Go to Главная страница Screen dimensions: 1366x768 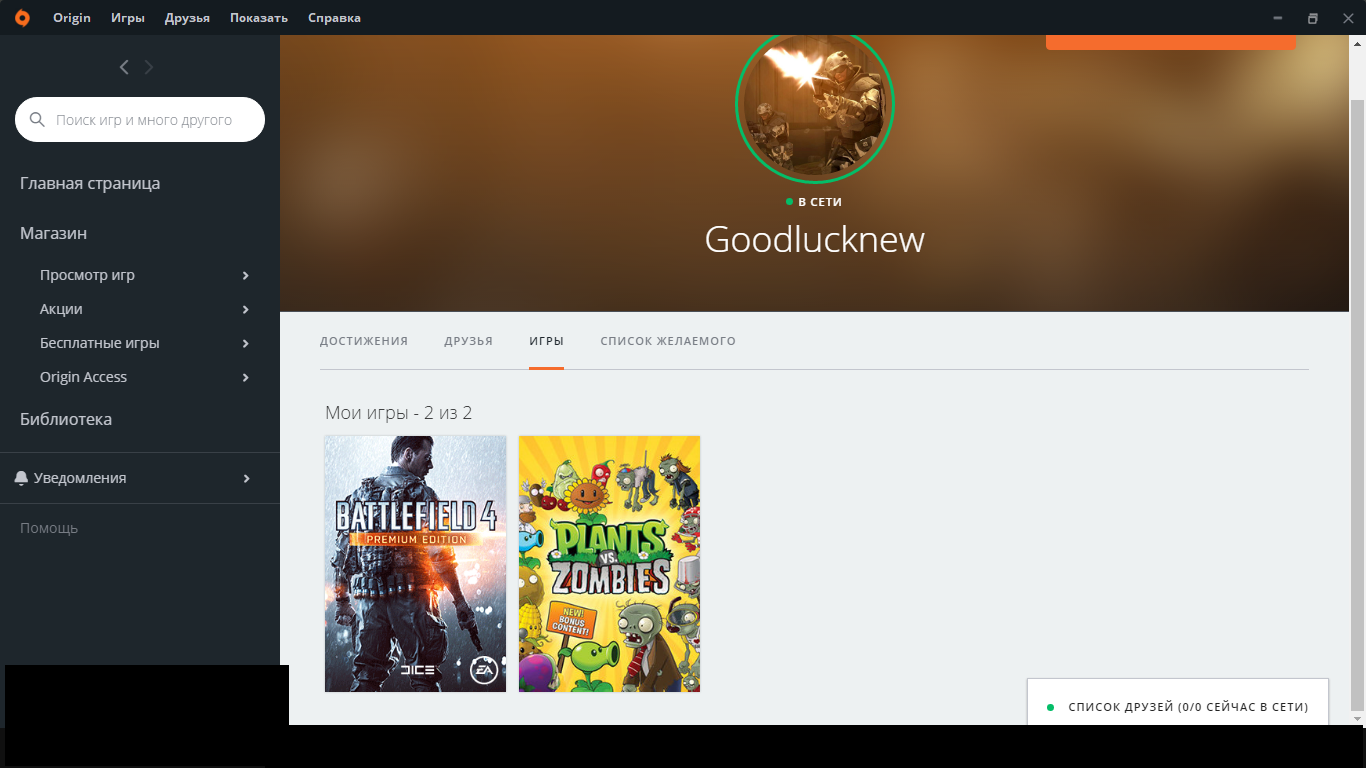[x=90, y=183]
